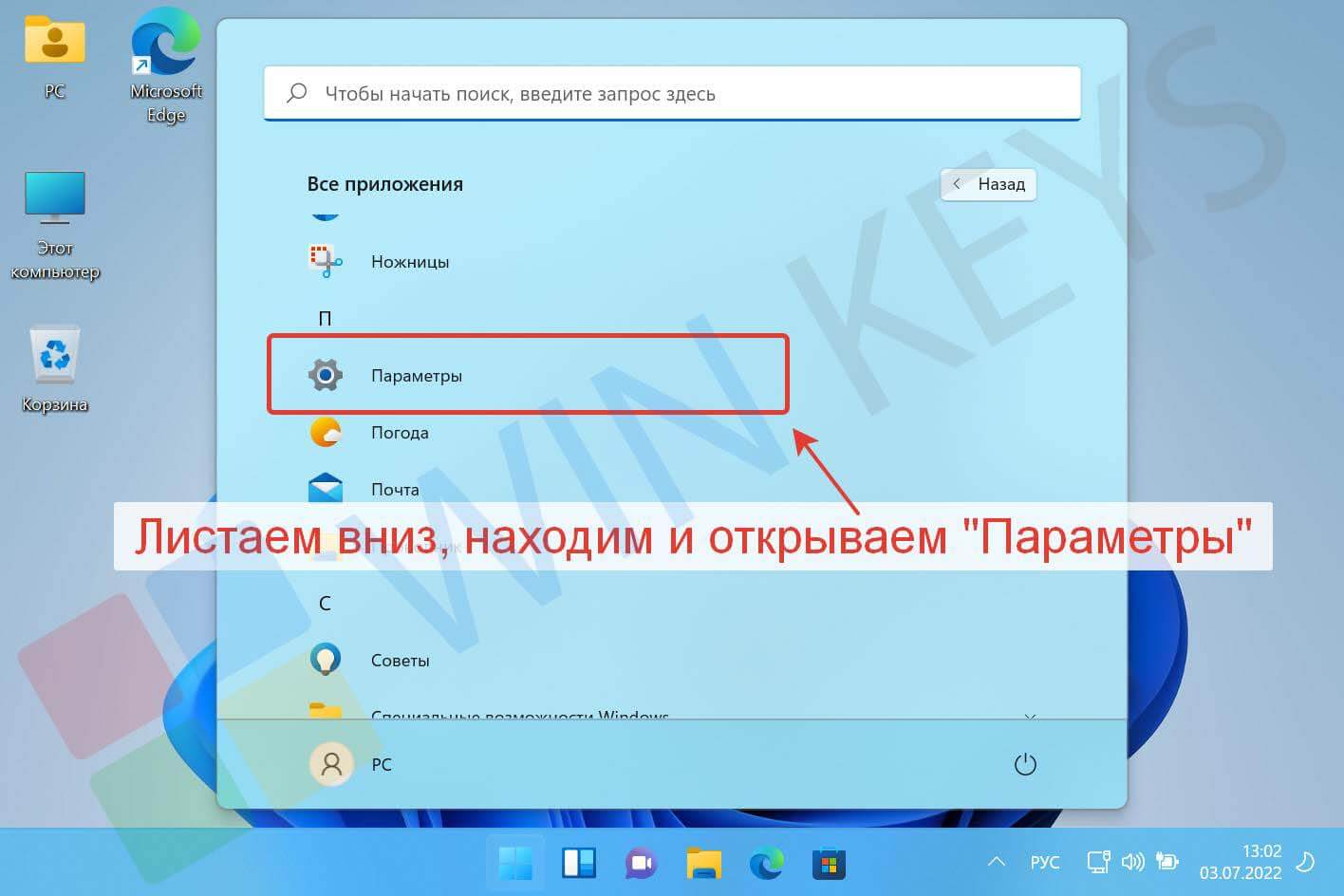Open Widgets panel from taskbar
Viewport: 1344px width, 896px height.
point(578,863)
